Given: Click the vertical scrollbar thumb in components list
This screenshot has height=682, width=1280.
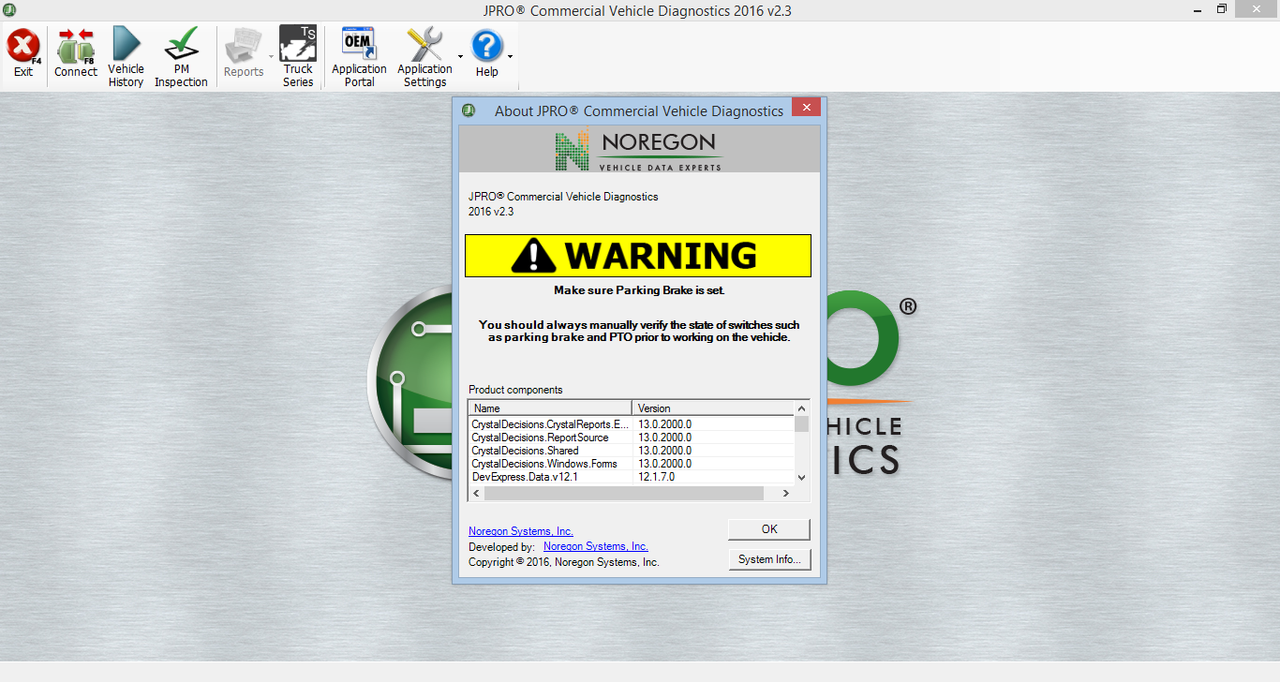Looking at the screenshot, I should (x=801, y=424).
